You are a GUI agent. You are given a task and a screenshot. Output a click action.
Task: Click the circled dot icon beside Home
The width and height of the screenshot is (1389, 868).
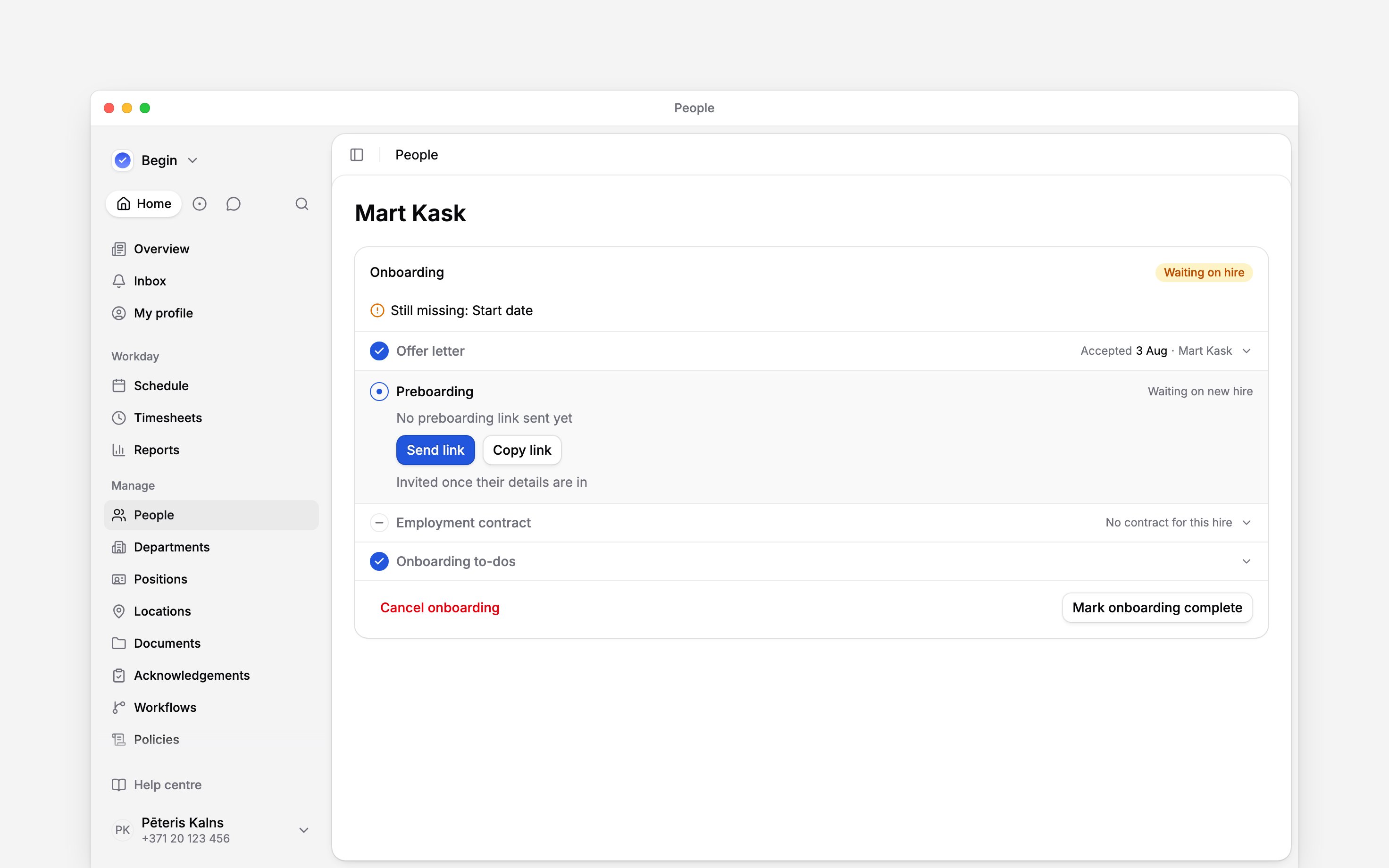199,204
